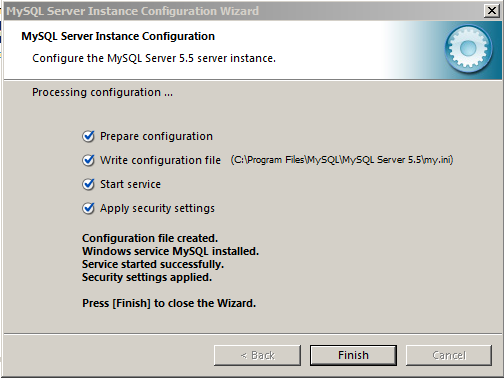The width and height of the screenshot is (504, 378).
Task: Click the Write configuration file checkmark icon
Action: [x=88, y=160]
